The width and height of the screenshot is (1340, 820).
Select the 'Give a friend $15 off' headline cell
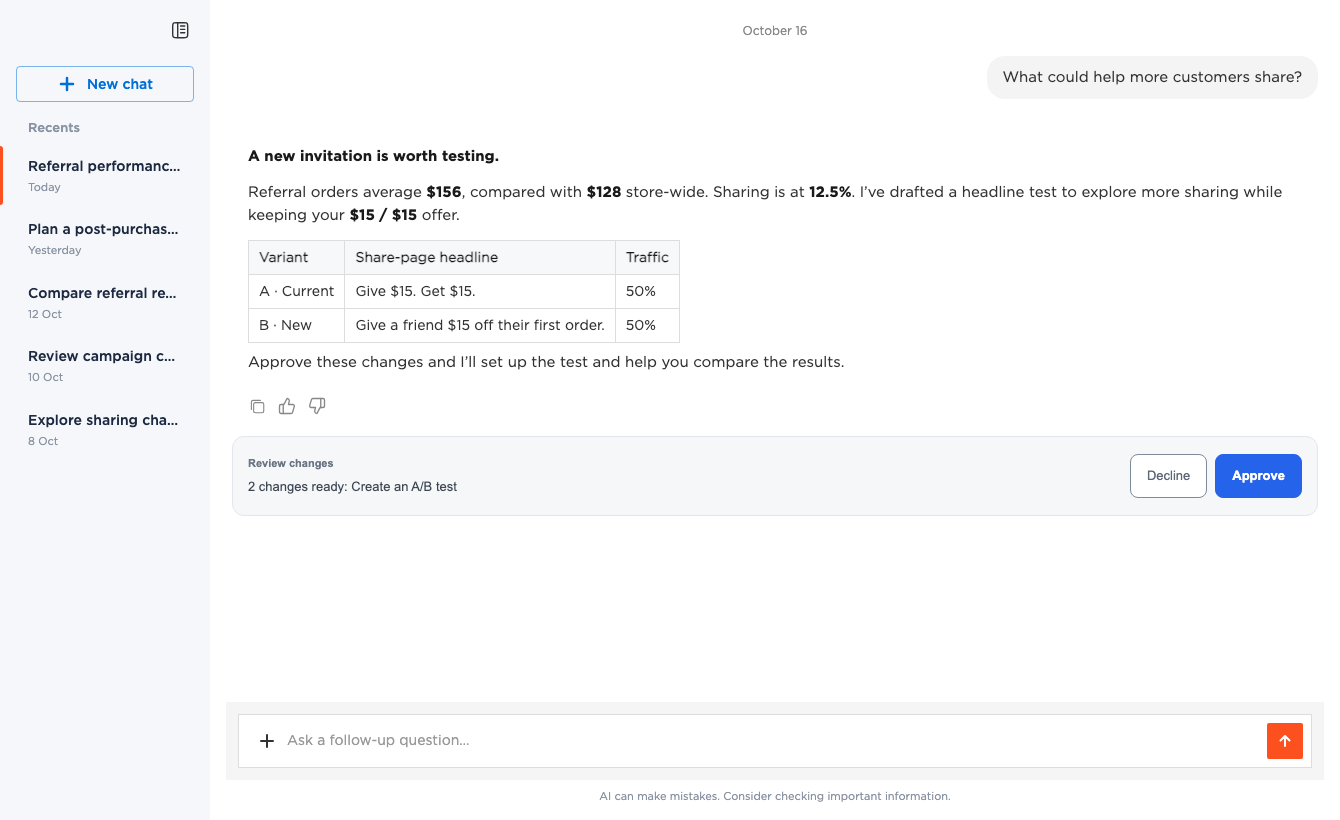(480, 325)
